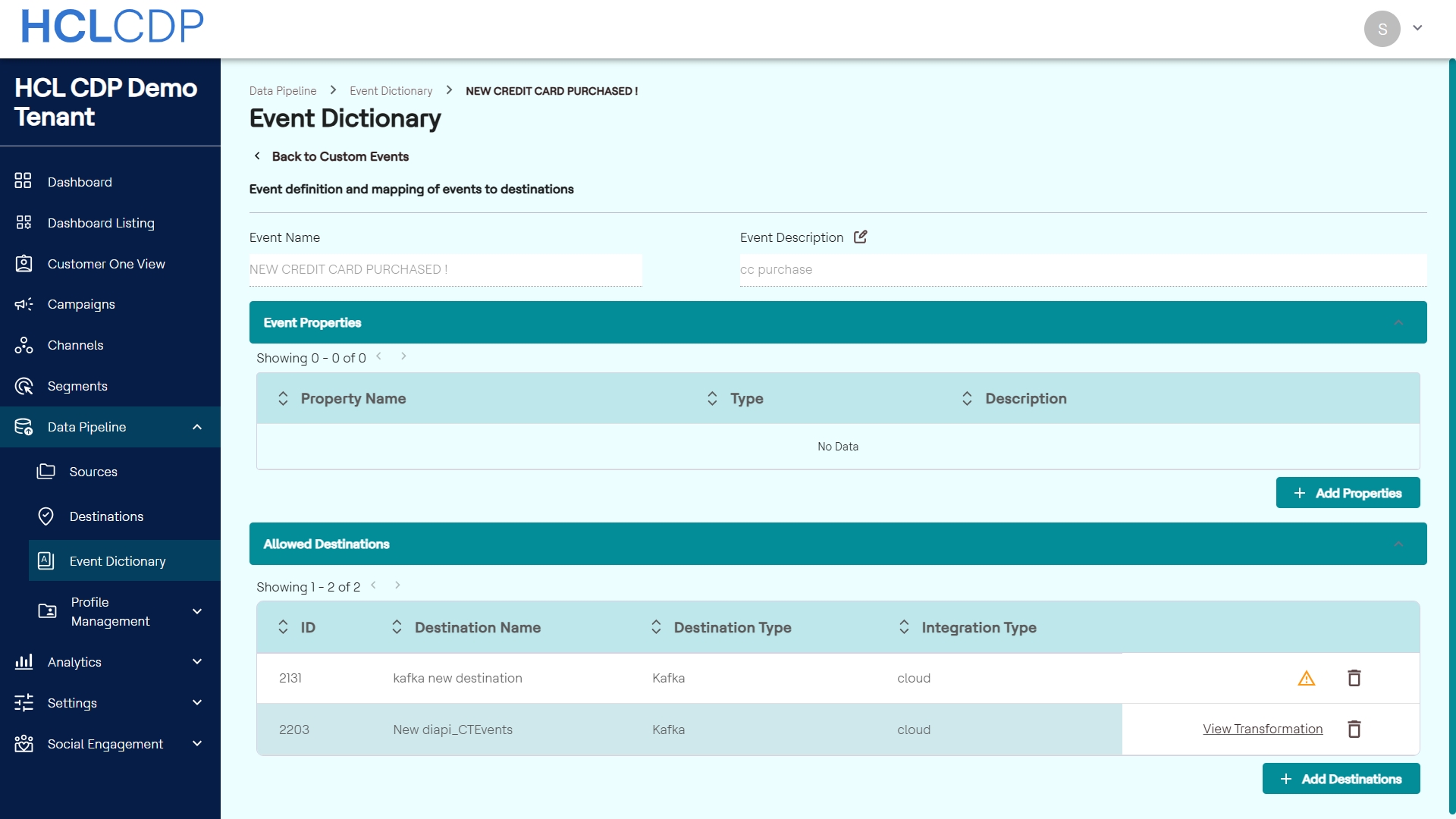Click the Customer One View icon

click(24, 263)
